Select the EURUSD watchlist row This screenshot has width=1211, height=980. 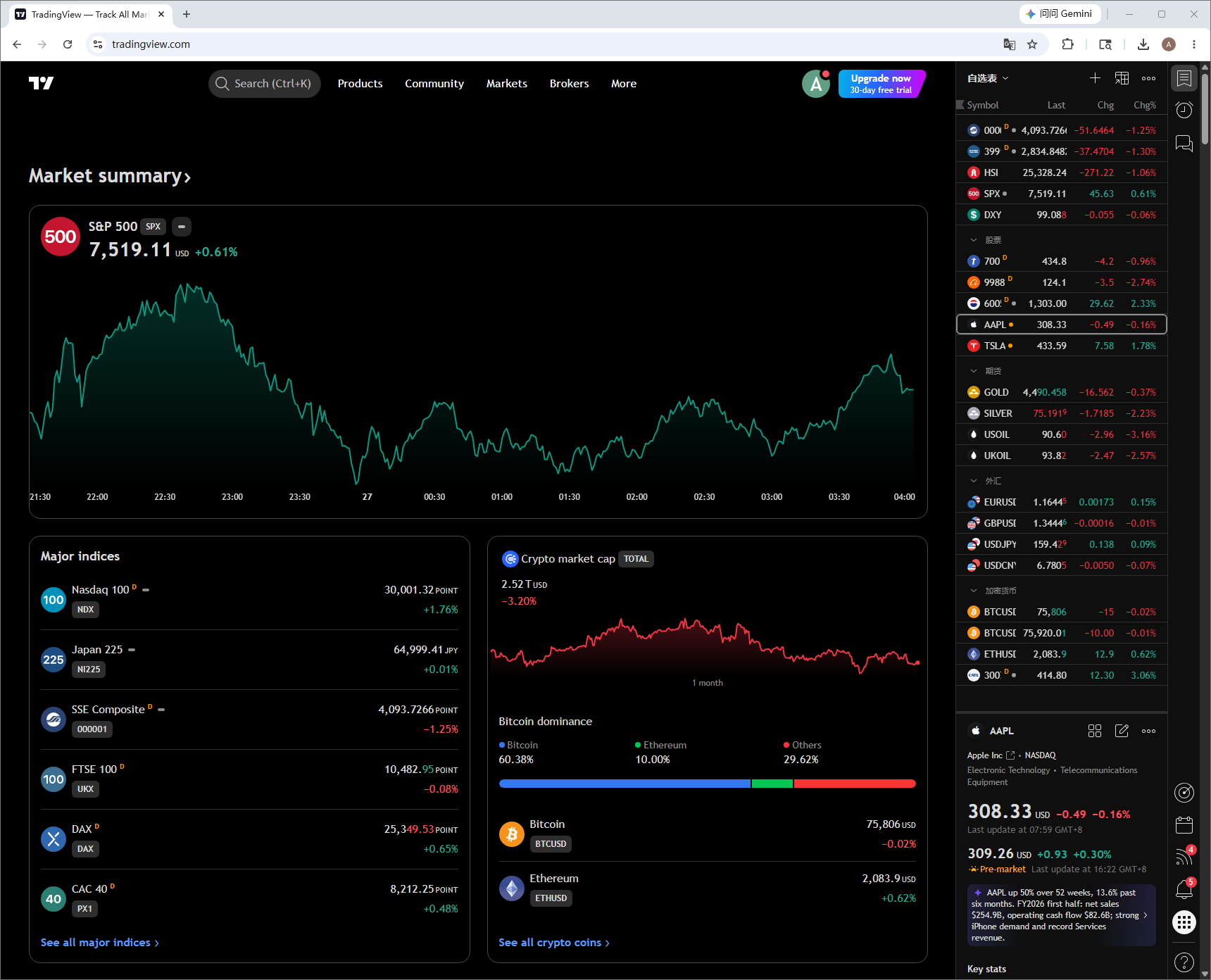[x=1062, y=502]
